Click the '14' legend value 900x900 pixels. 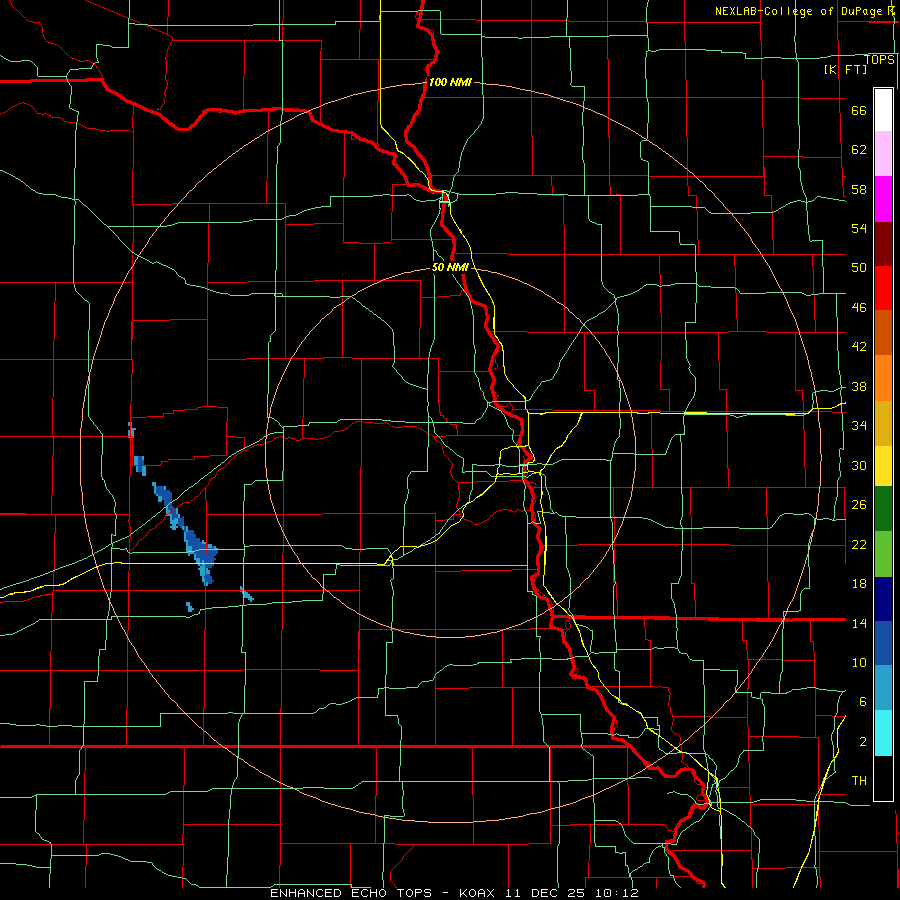[859, 623]
